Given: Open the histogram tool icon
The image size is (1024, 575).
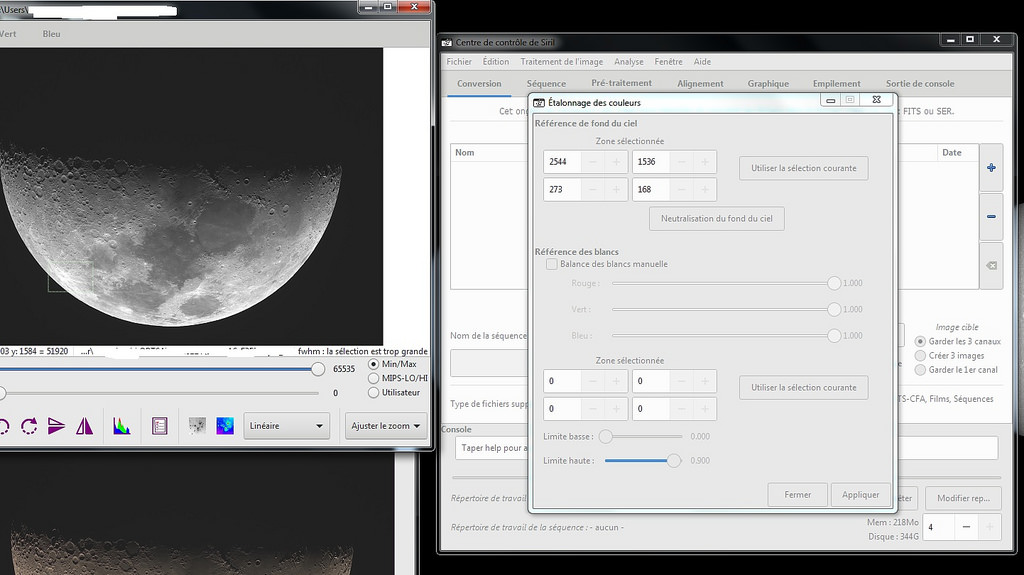Looking at the screenshot, I should click(121, 426).
